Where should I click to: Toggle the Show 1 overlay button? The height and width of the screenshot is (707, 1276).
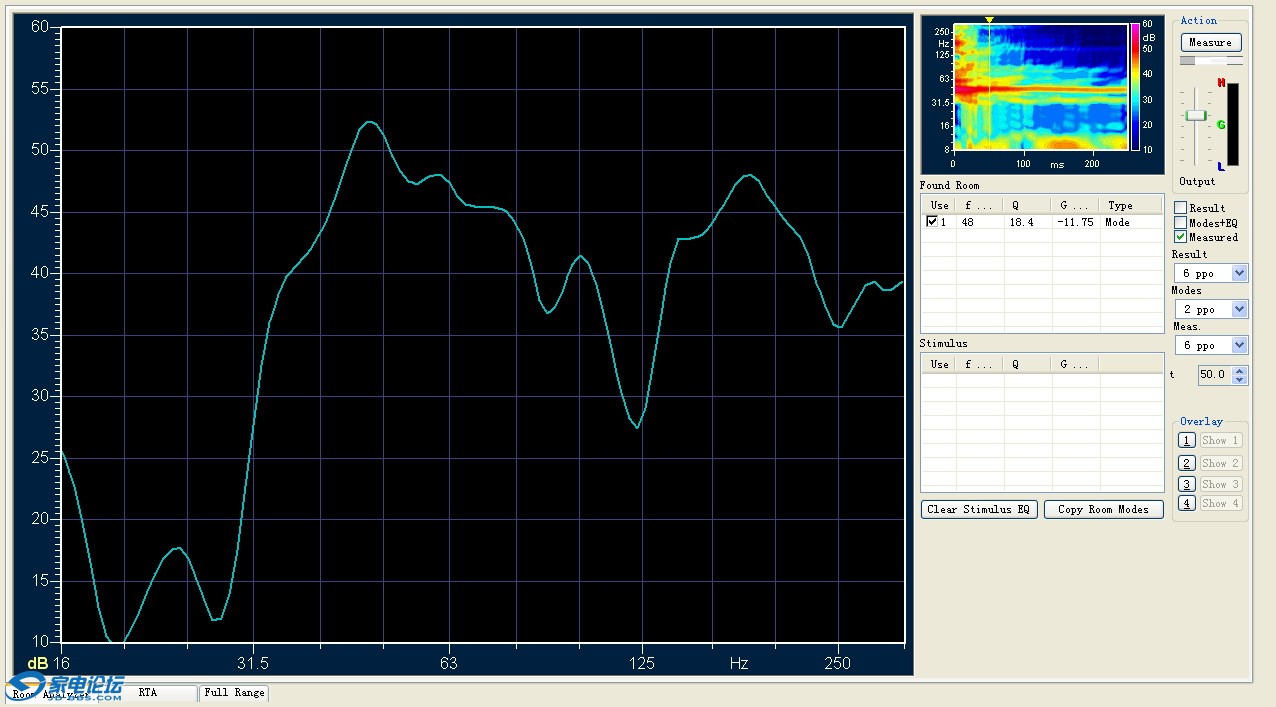coord(1221,441)
